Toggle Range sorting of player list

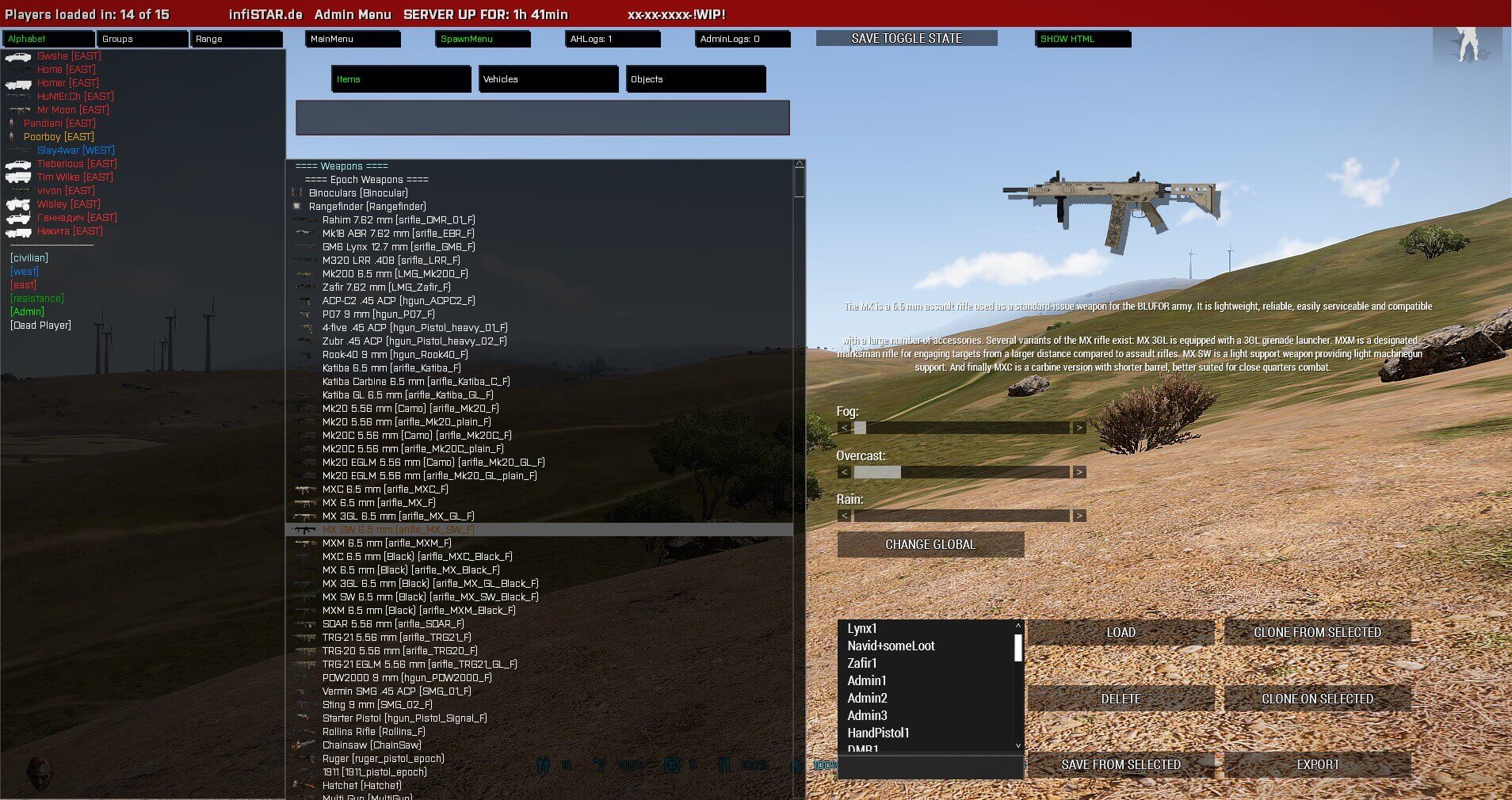coord(236,39)
